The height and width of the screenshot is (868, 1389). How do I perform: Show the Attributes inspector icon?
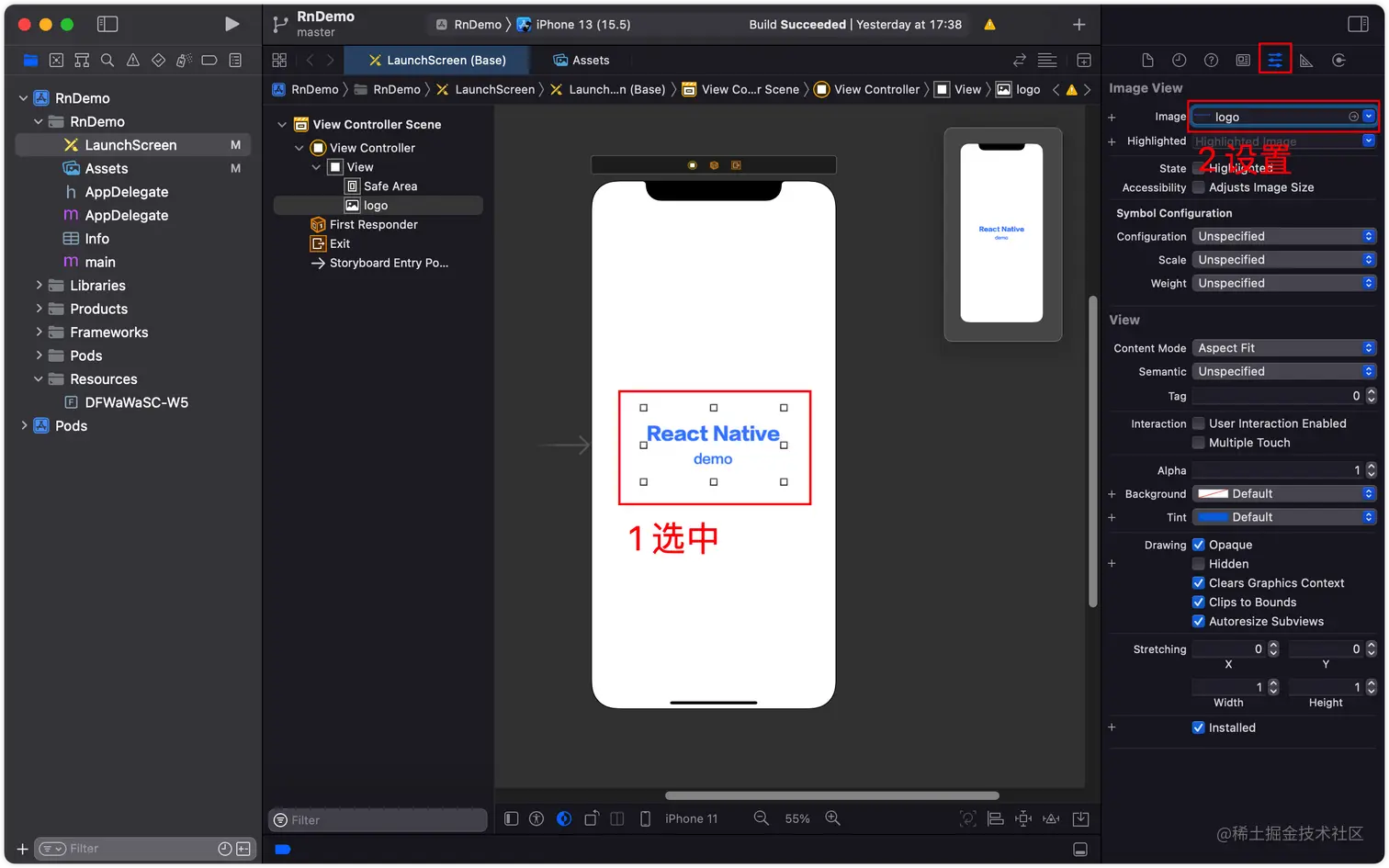[x=1275, y=61]
